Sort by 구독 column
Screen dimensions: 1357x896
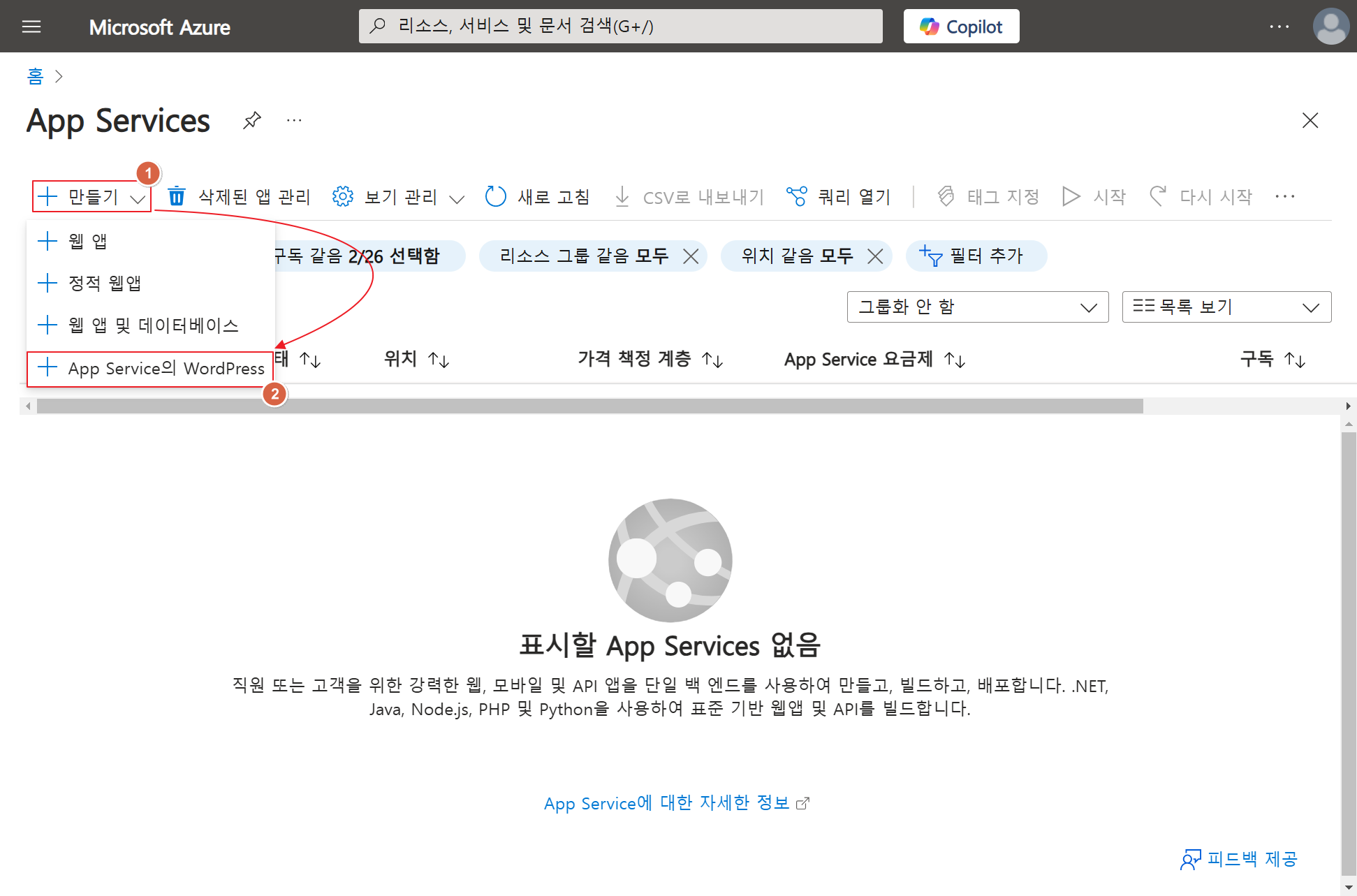point(1272,360)
